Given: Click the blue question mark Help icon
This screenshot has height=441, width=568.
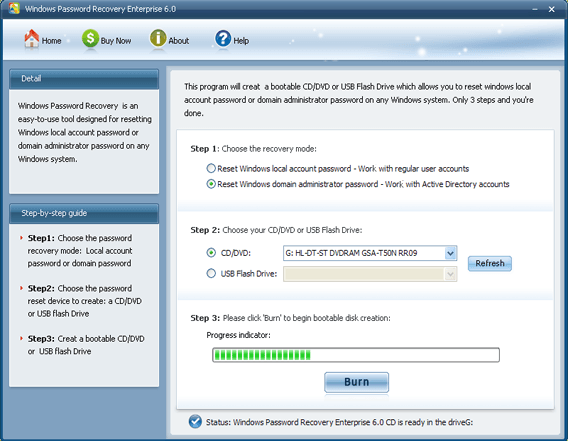Looking at the screenshot, I should [223, 38].
